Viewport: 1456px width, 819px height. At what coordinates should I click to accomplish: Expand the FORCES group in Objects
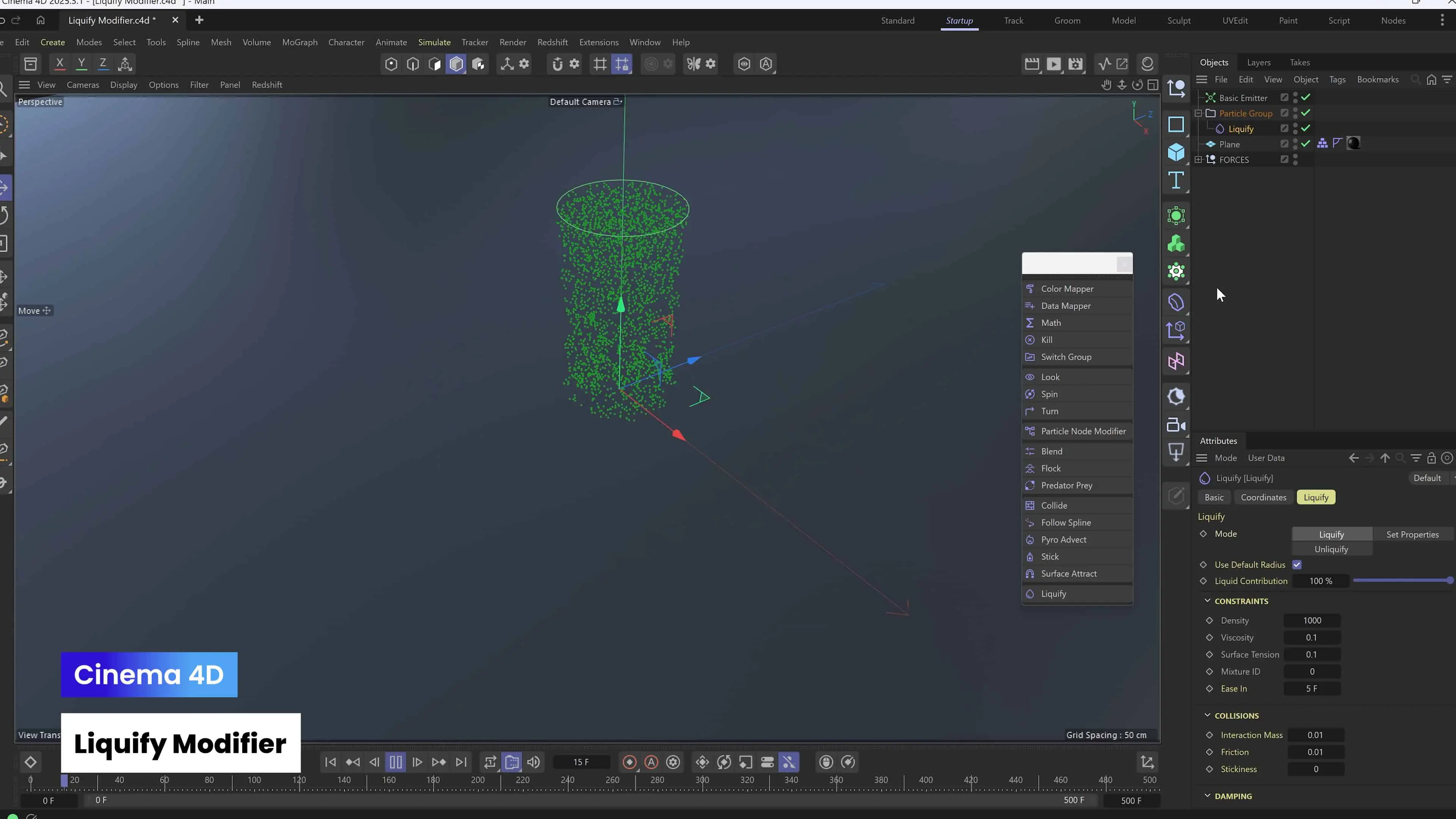(1198, 159)
